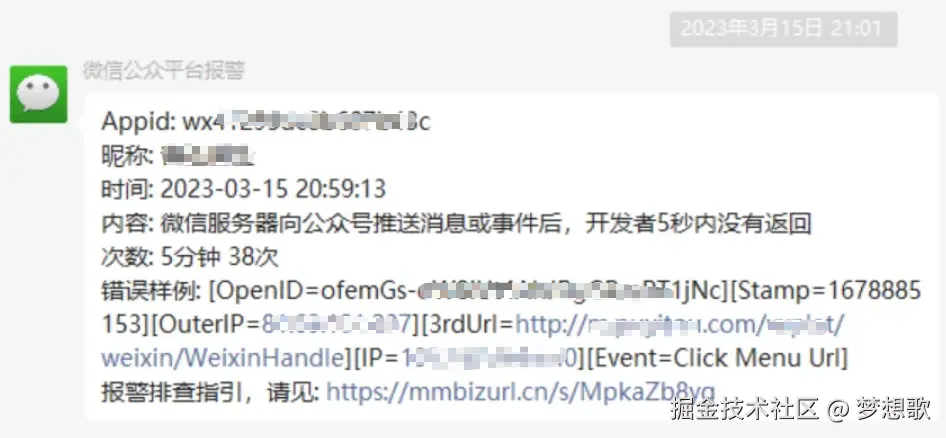Click the 时间 2023-03-15 20:59:13 line
The height and width of the screenshot is (438, 946).
click(x=243, y=189)
